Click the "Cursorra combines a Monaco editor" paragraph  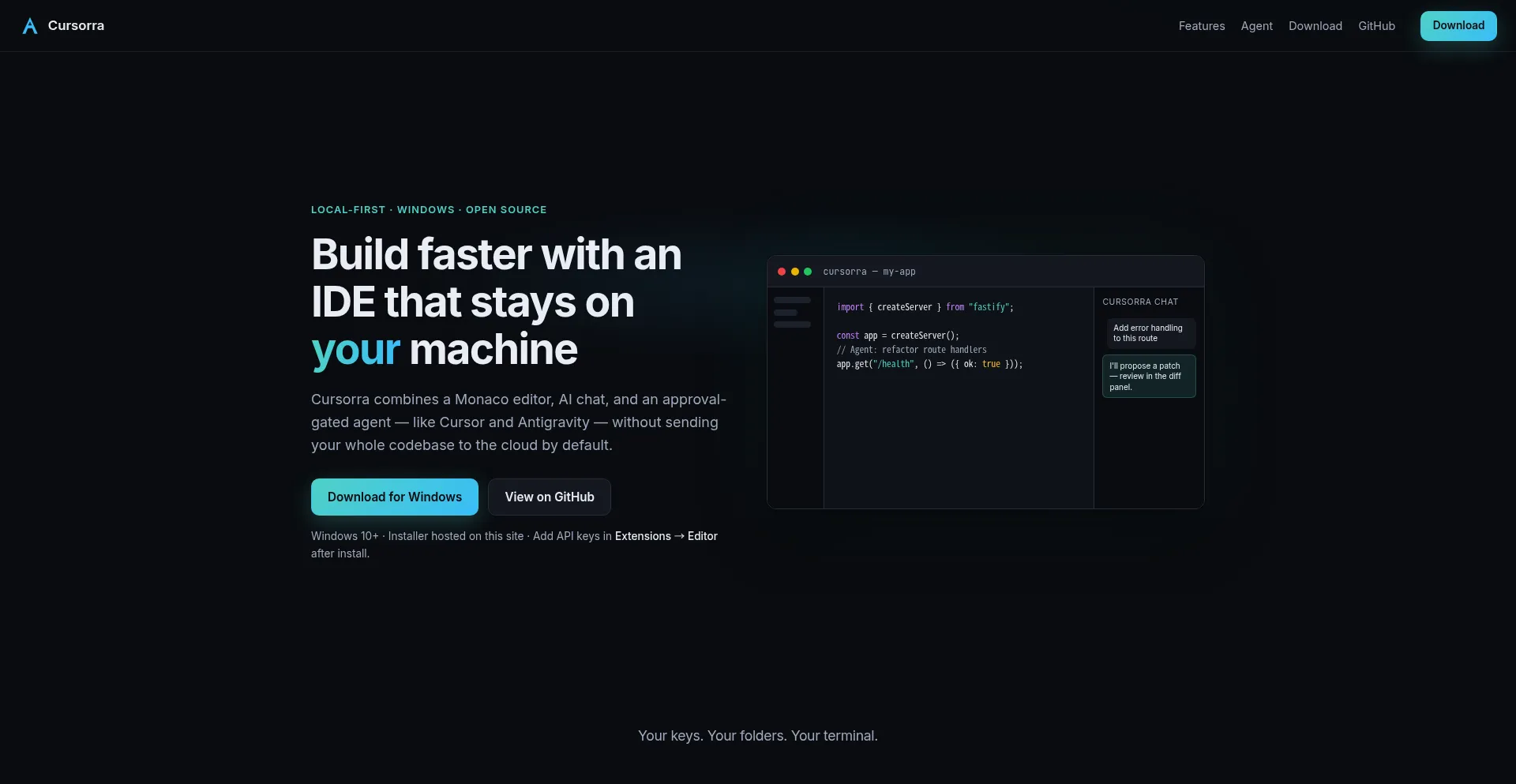coord(519,422)
